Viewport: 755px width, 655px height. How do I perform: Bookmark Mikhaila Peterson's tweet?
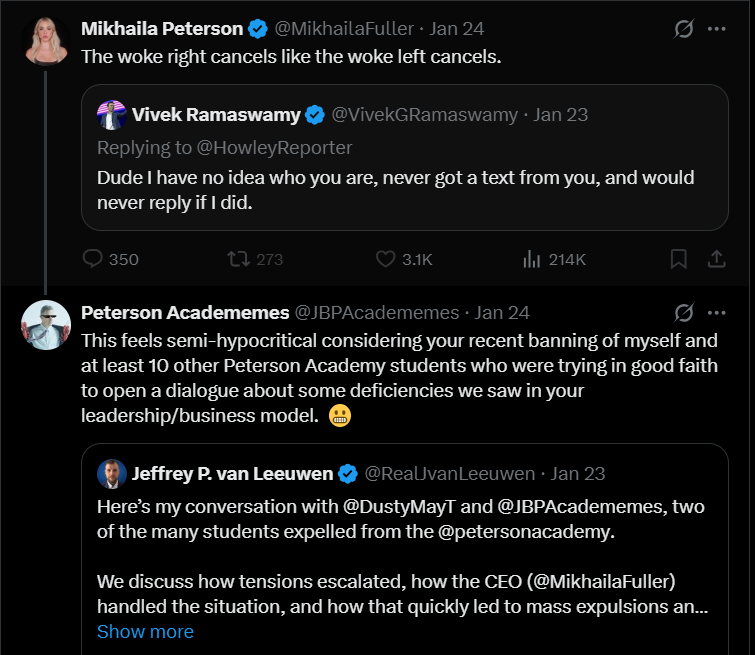(x=678, y=259)
